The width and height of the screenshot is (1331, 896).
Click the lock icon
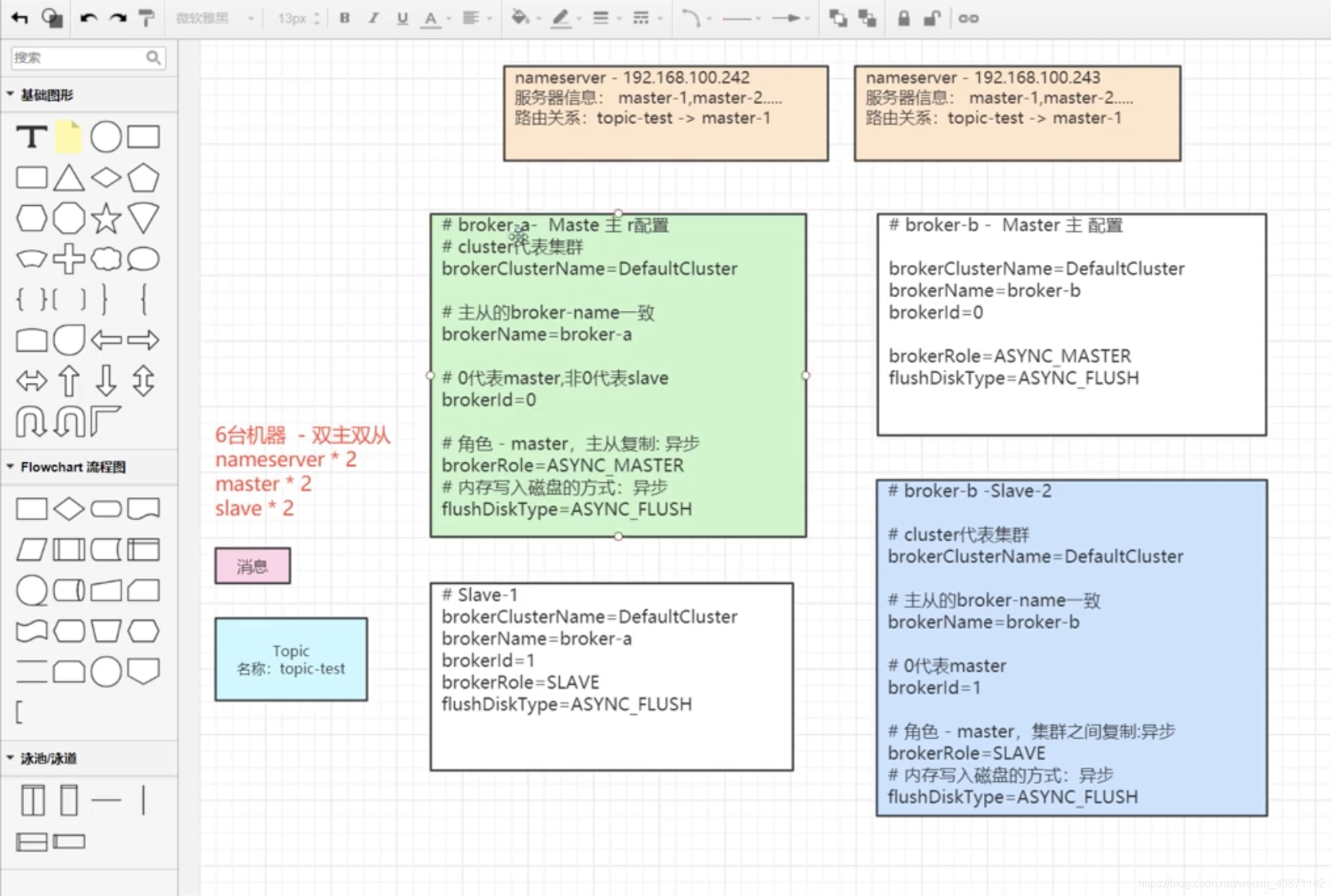904,19
